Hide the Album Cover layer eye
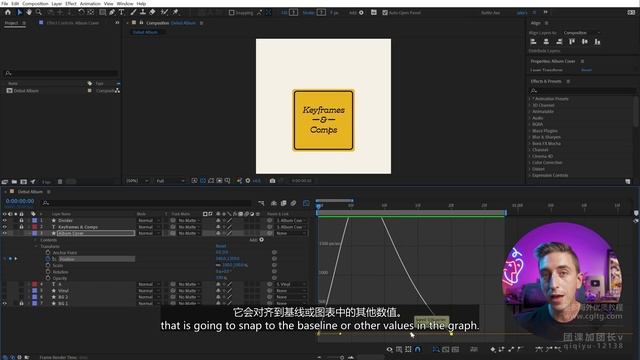640x360 pixels. click(5, 233)
